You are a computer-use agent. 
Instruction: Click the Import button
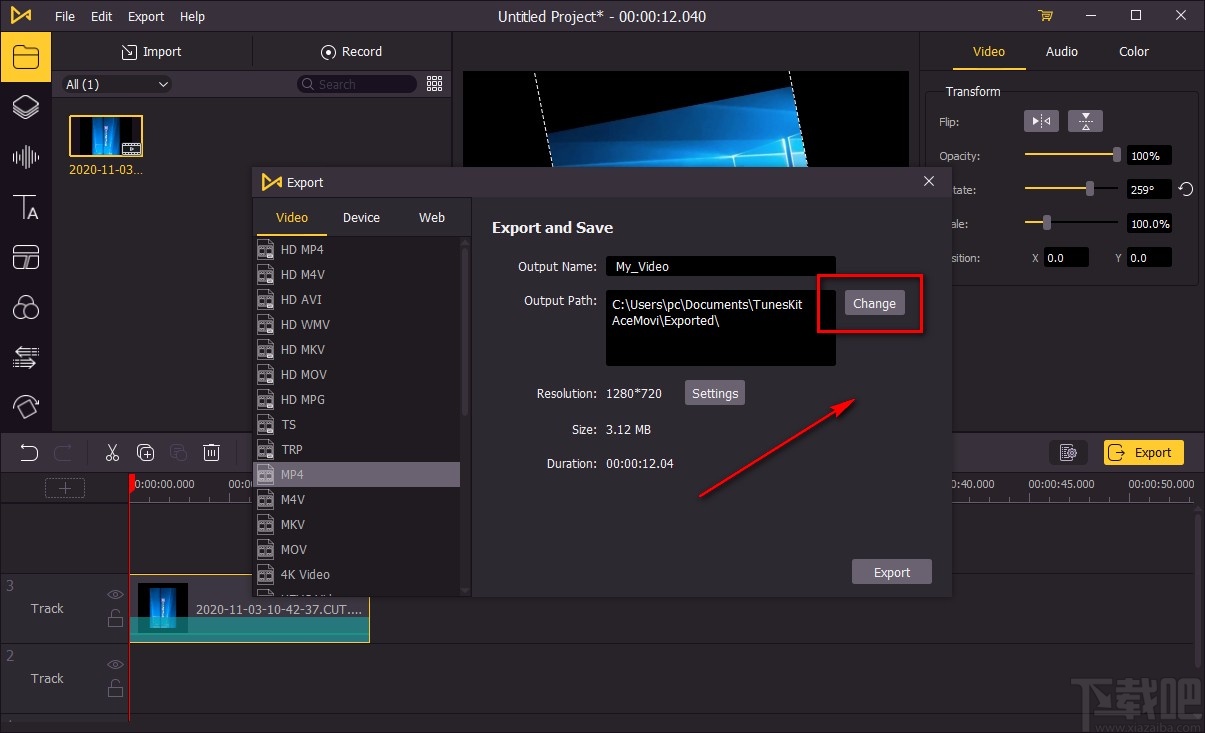pyautogui.click(x=152, y=52)
